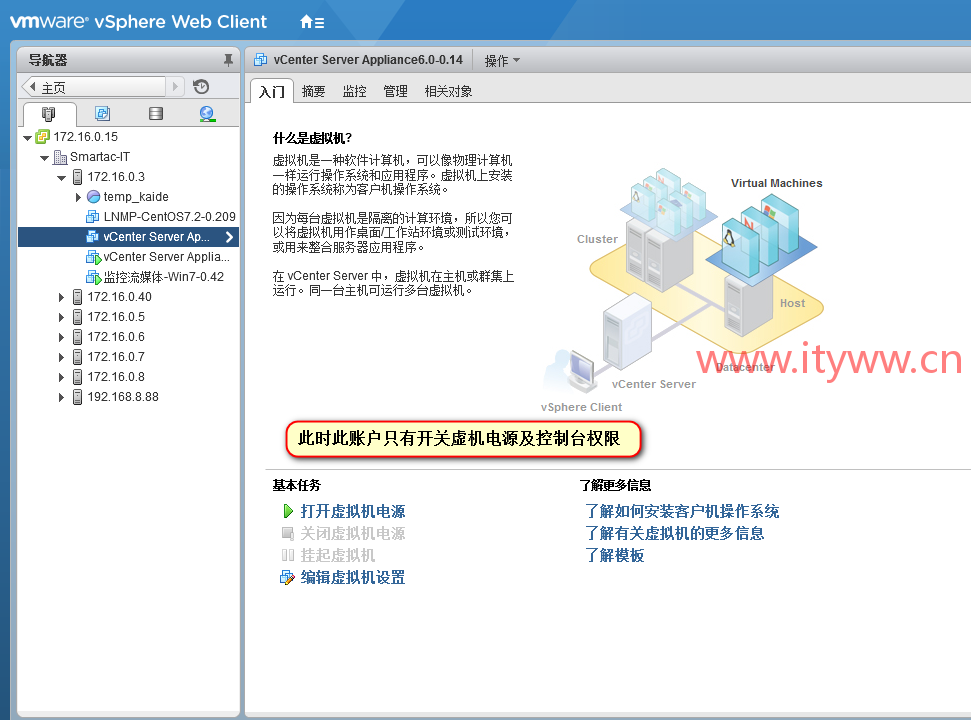
Task: Select host 192.168.8.88 label
Action: pyautogui.click(x=123, y=397)
